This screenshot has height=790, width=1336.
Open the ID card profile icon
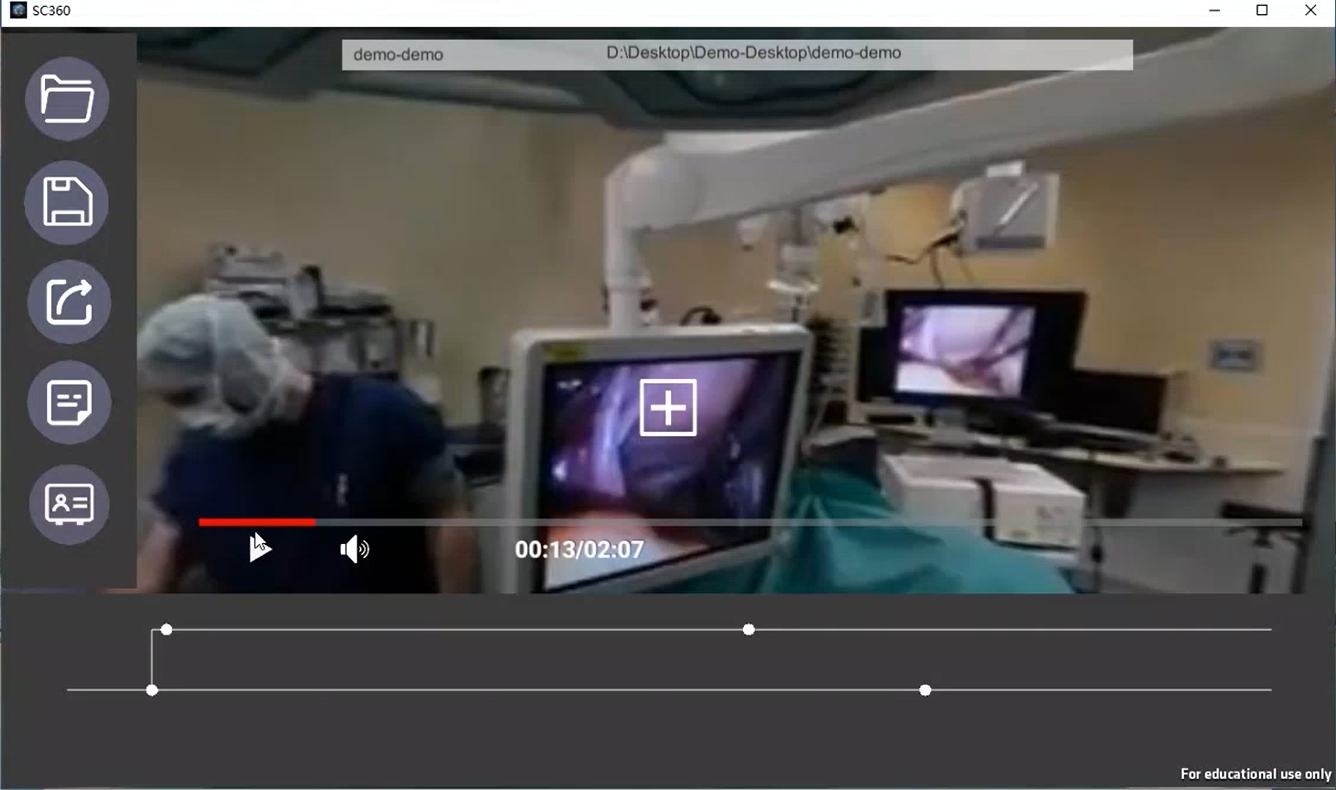[x=69, y=504]
